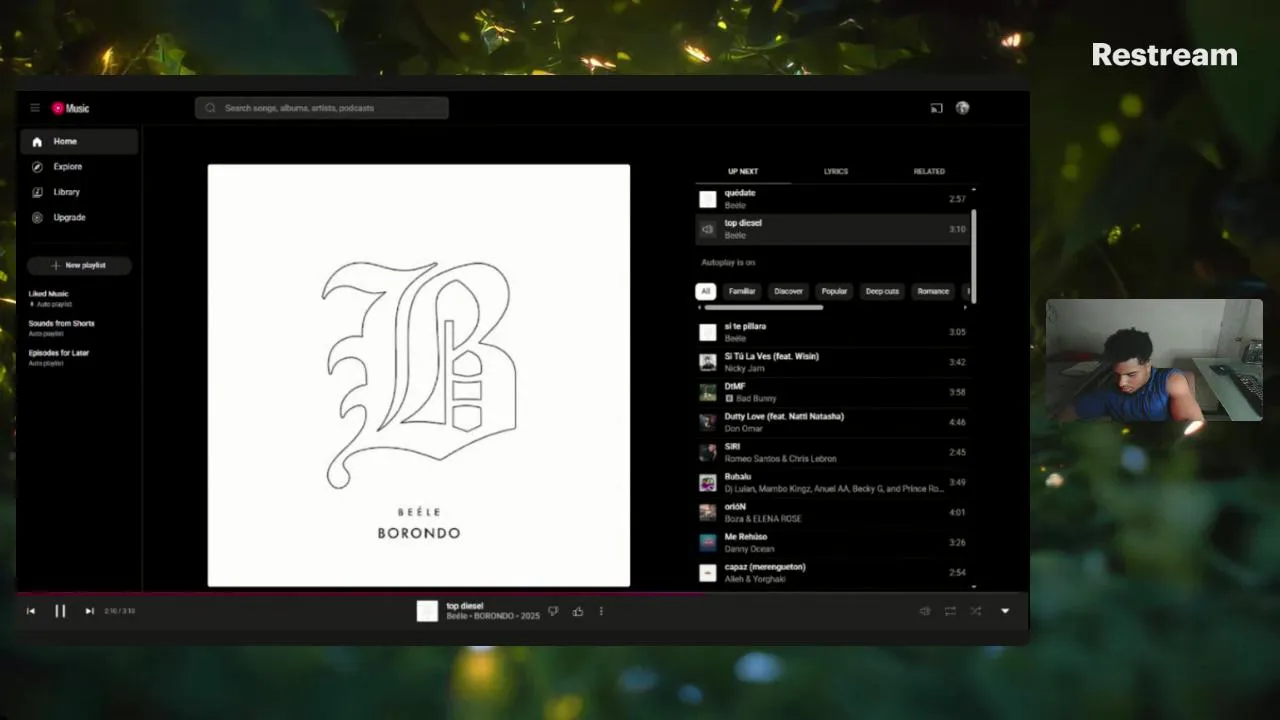Click Bubalu song thumbnail
This screenshot has height=720, width=1280.
click(x=708, y=482)
